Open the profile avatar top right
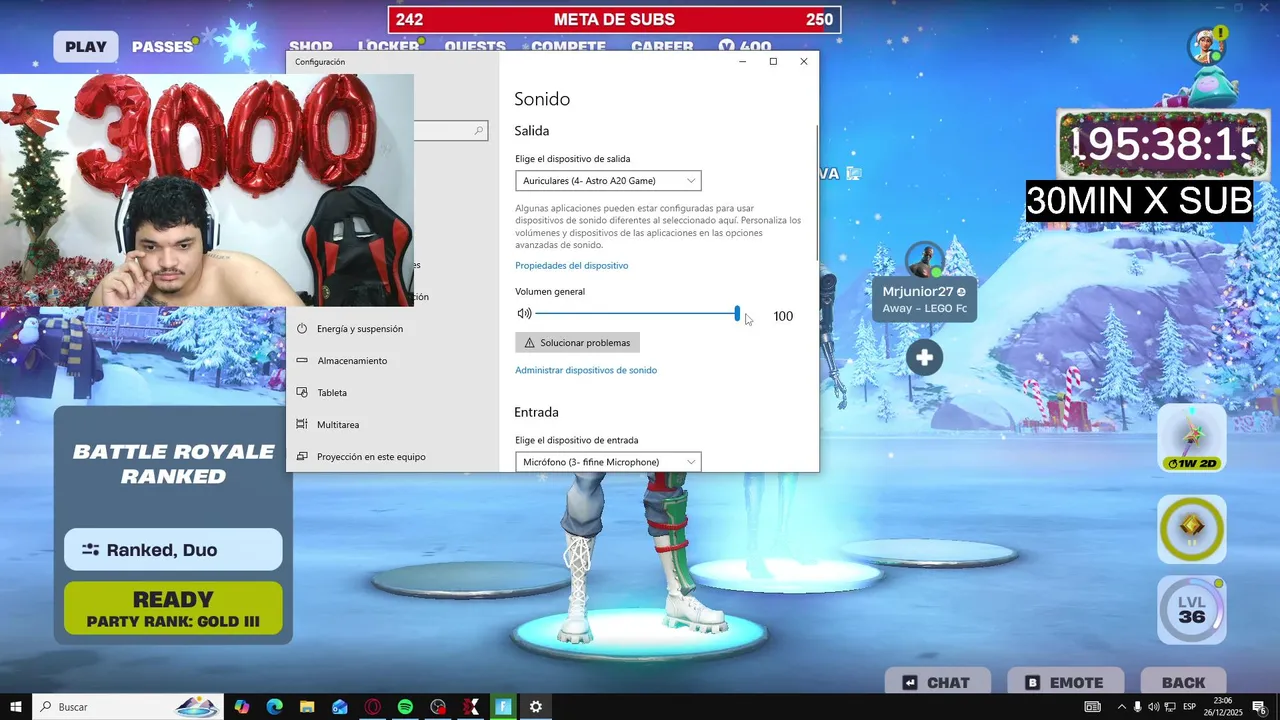1280x720 pixels. 1207,47
